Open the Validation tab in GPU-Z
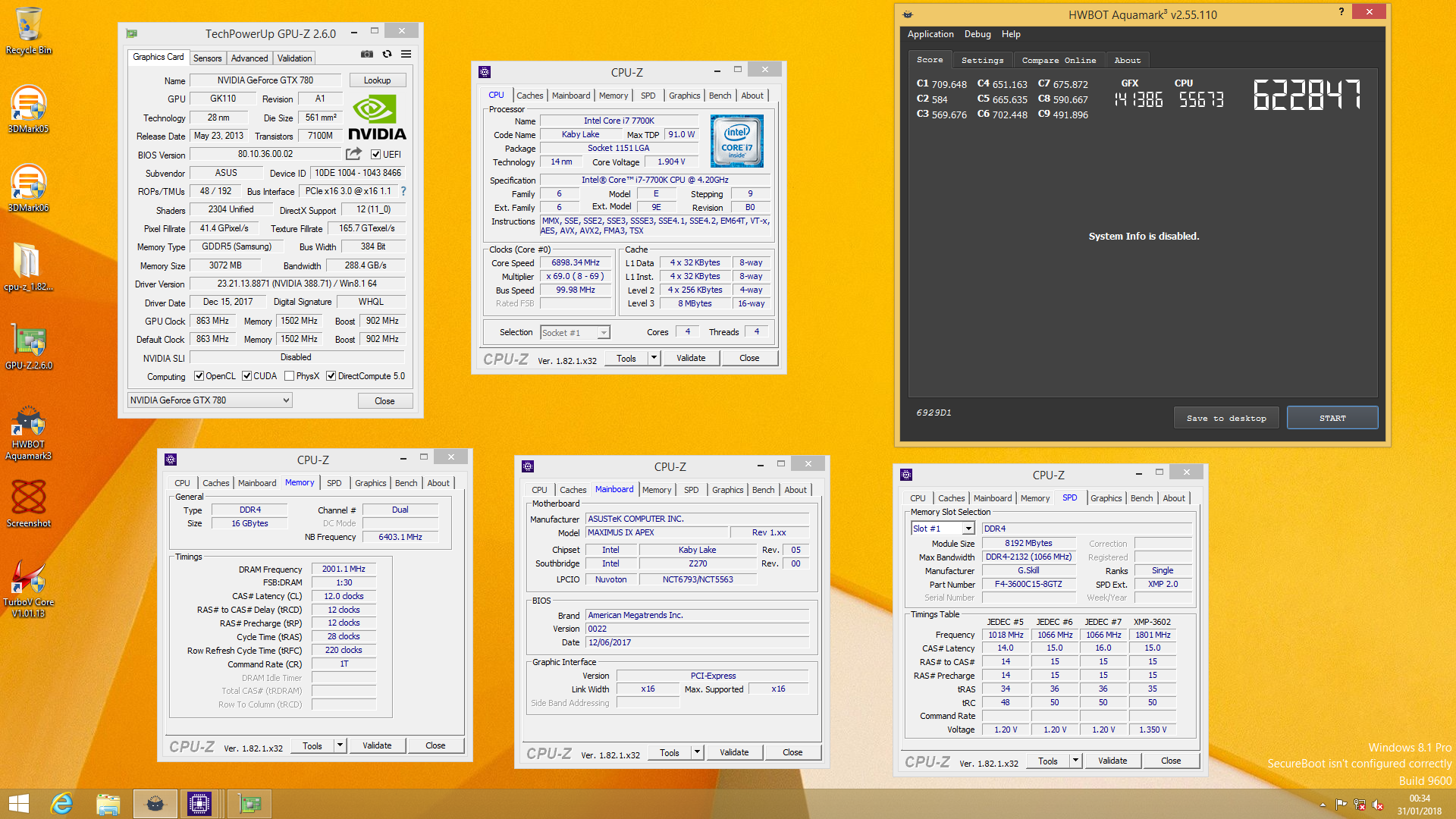This screenshot has height=819, width=1456. (x=294, y=58)
